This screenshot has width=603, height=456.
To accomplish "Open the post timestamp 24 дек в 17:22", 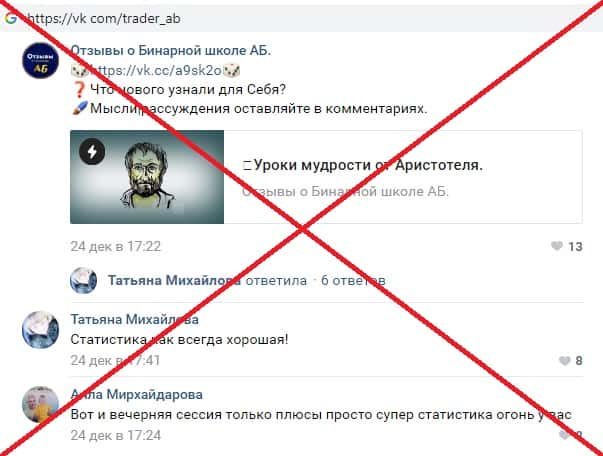I will tap(116, 246).
